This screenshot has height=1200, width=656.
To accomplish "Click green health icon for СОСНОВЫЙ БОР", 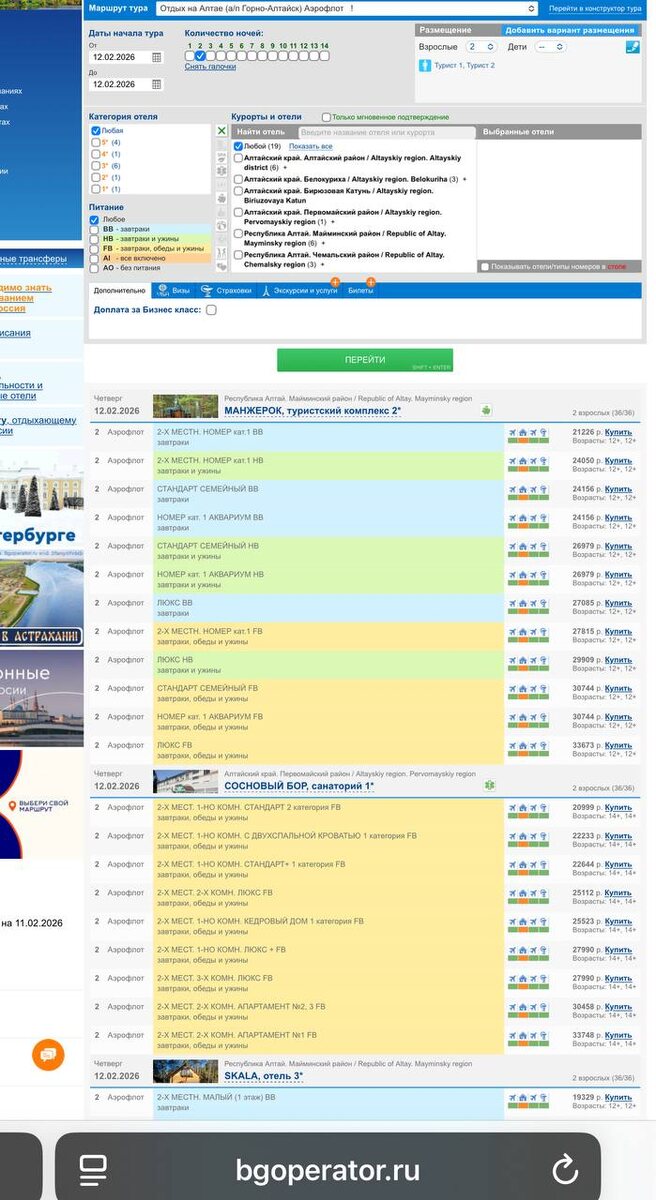I will pyautogui.click(x=487, y=786).
